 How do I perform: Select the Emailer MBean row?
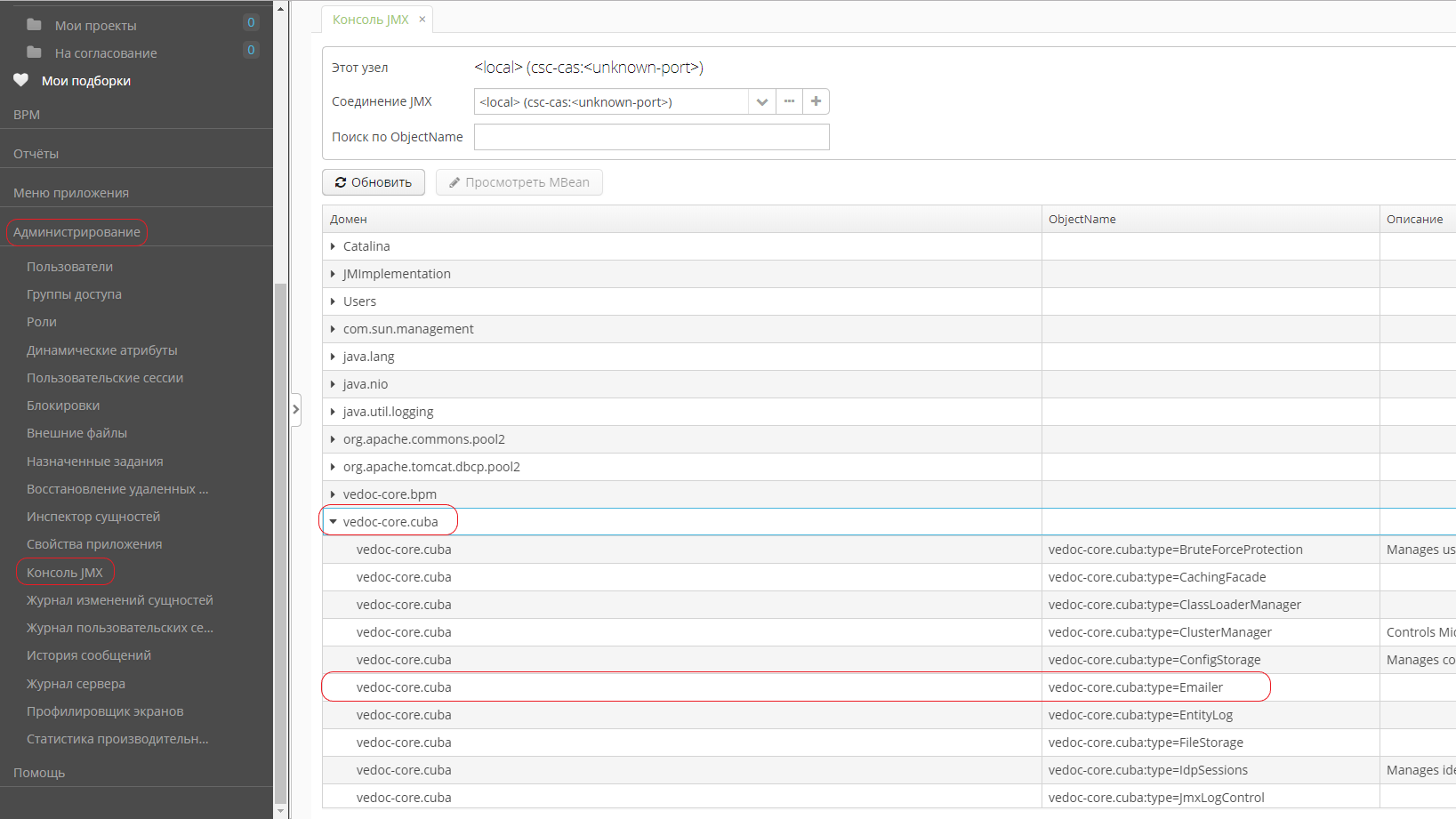(x=1135, y=687)
